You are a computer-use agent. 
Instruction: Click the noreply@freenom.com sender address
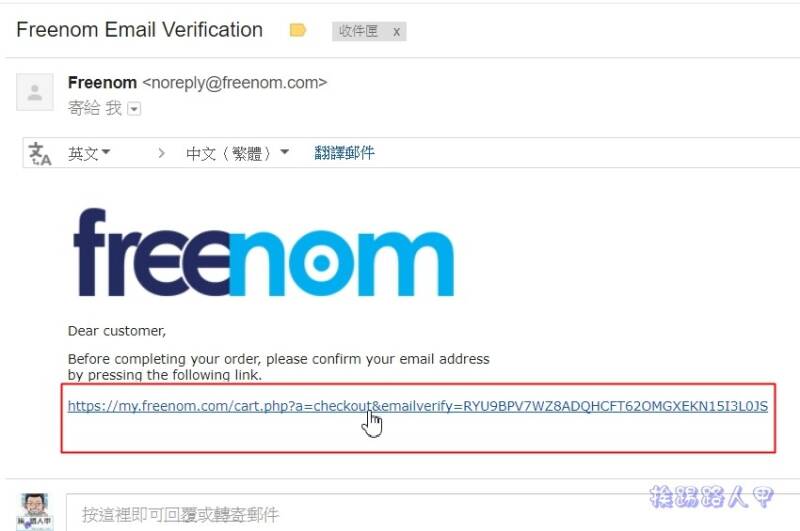coord(235,83)
